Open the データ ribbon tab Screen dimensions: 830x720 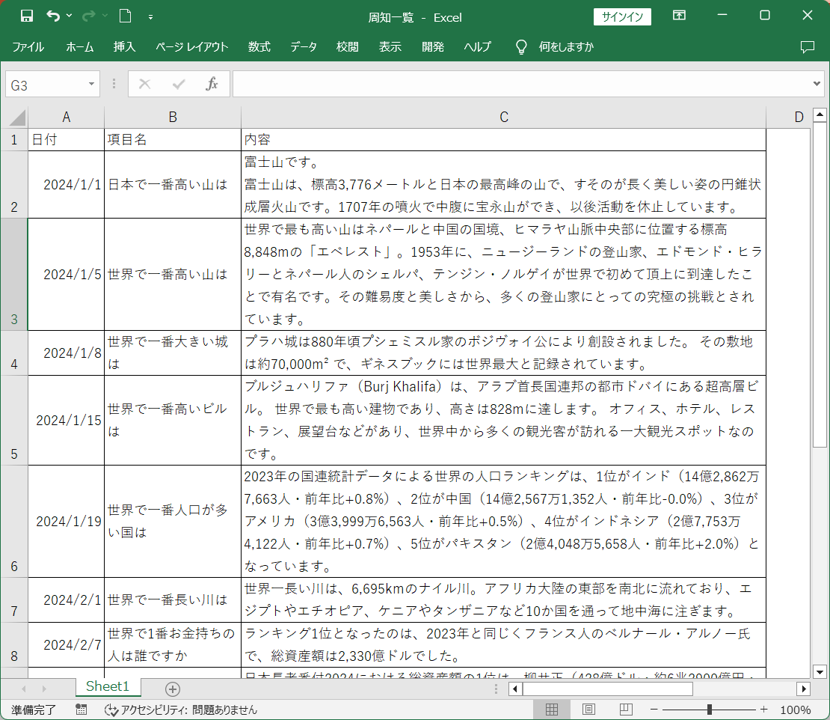pyautogui.click(x=303, y=47)
